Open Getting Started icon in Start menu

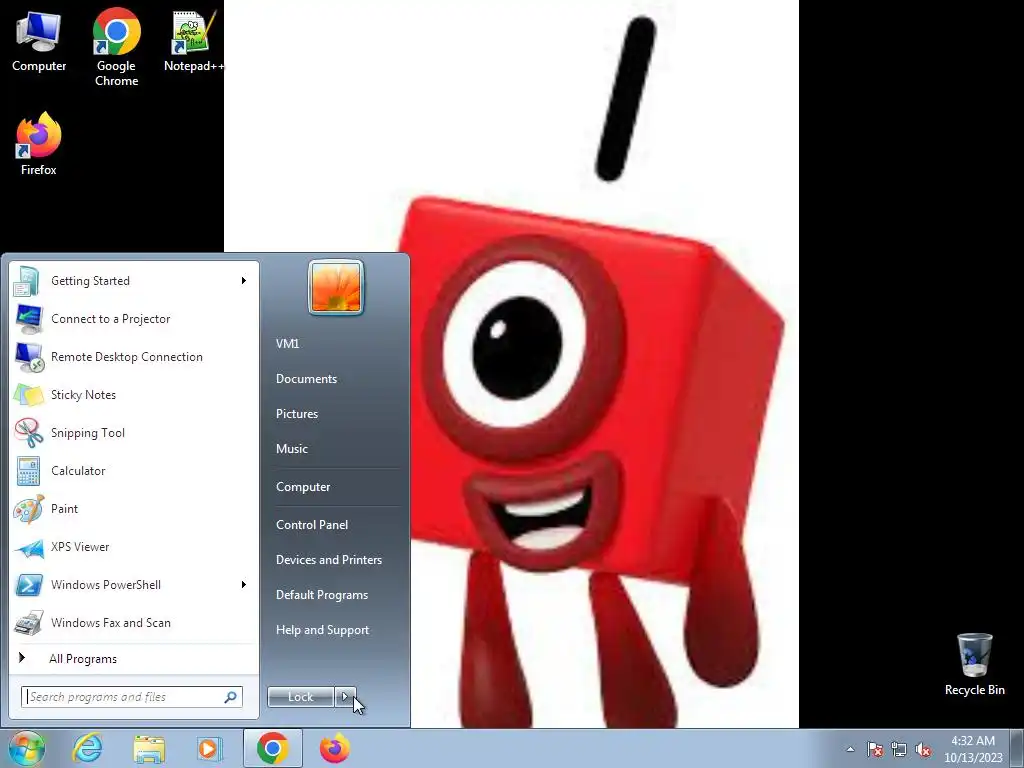point(27,281)
